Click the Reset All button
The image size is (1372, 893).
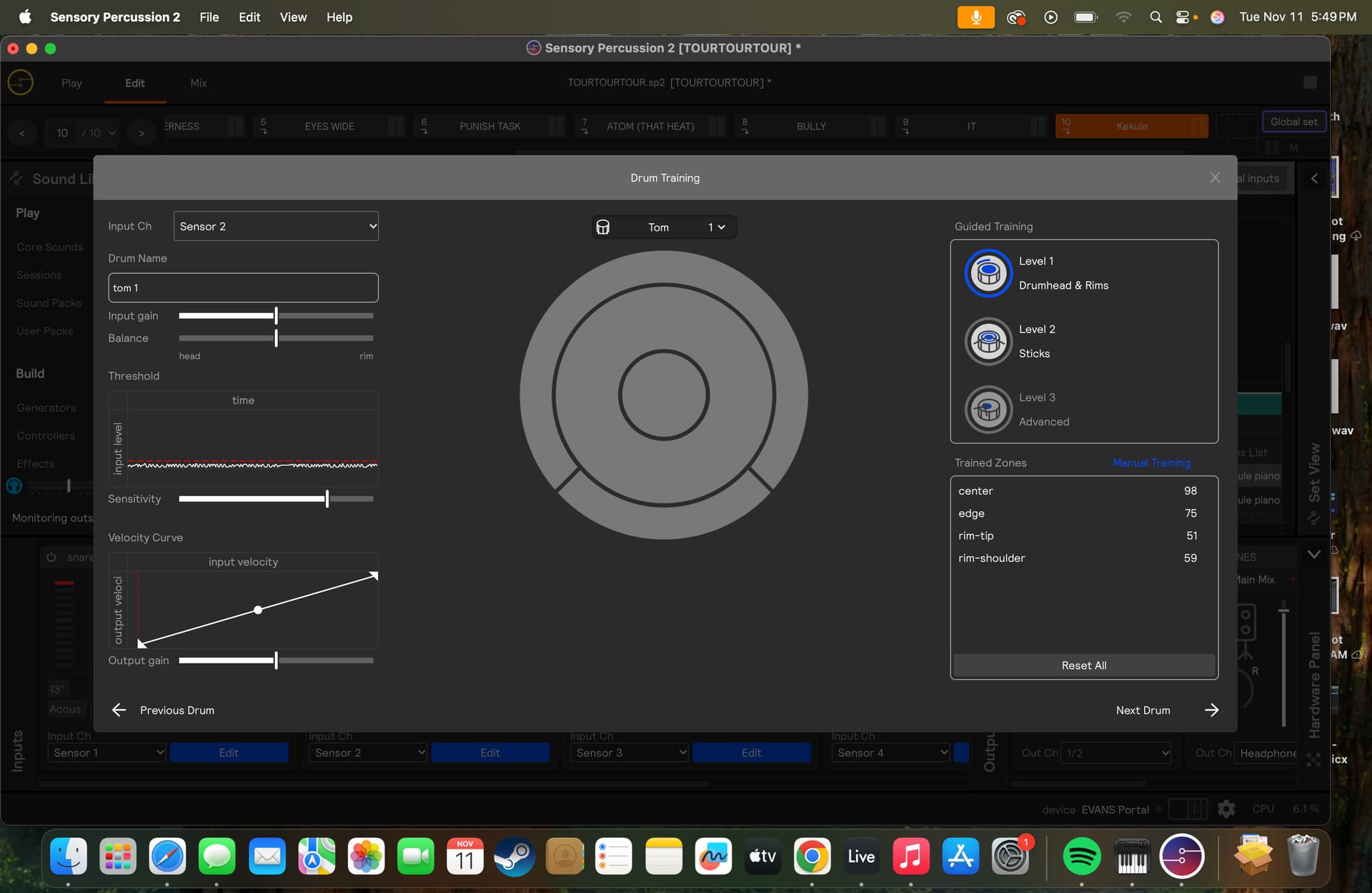(x=1083, y=666)
